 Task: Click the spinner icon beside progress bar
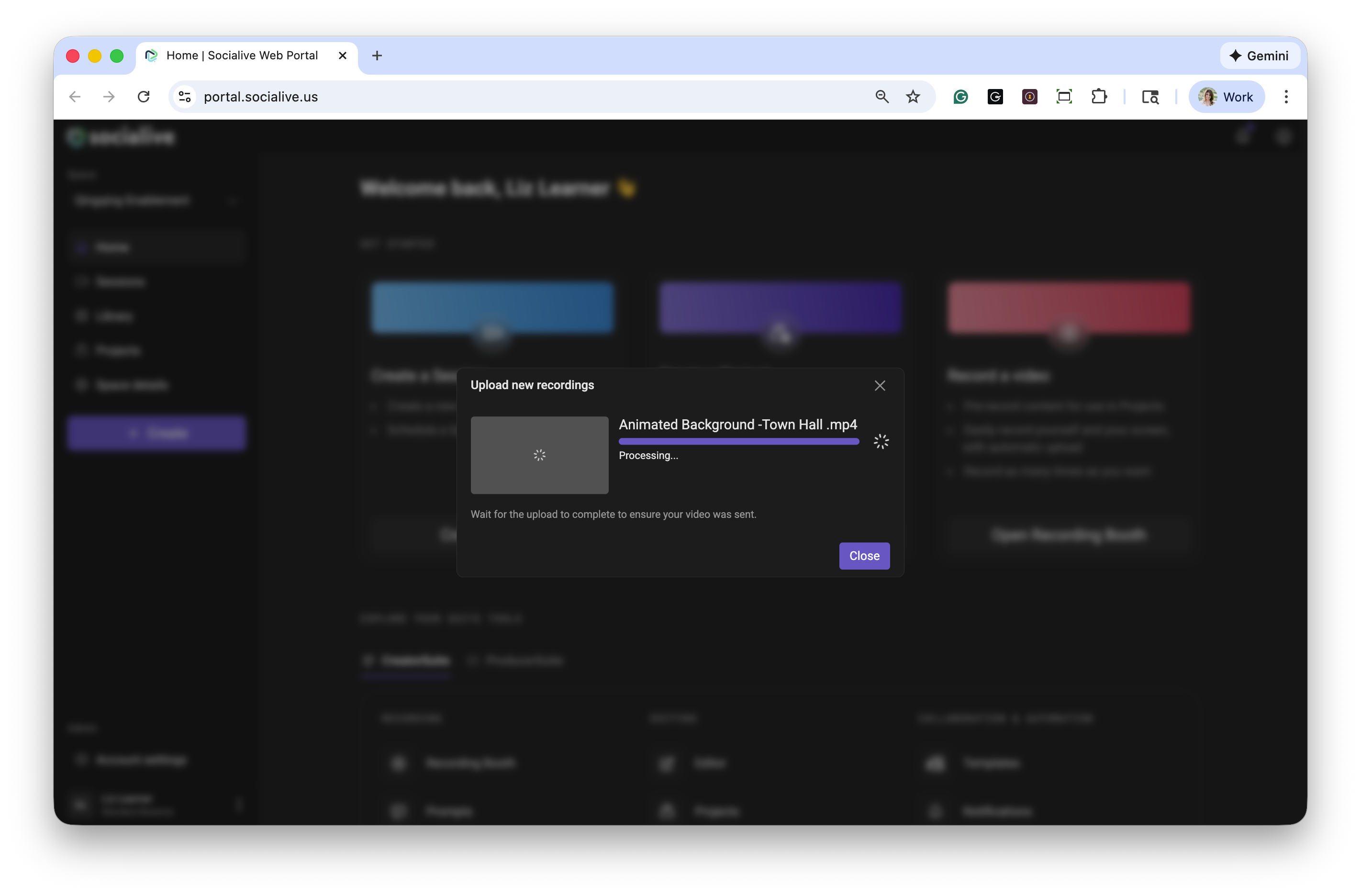pyautogui.click(x=881, y=441)
